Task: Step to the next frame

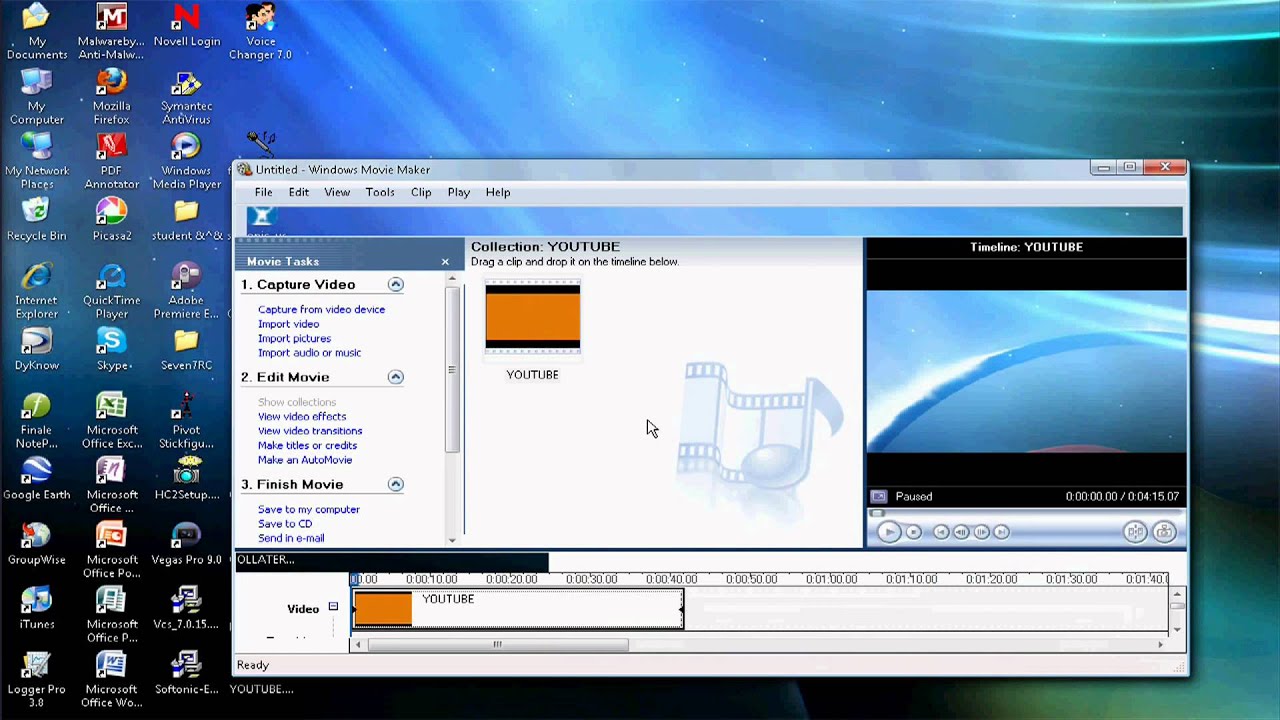Action: point(982,532)
